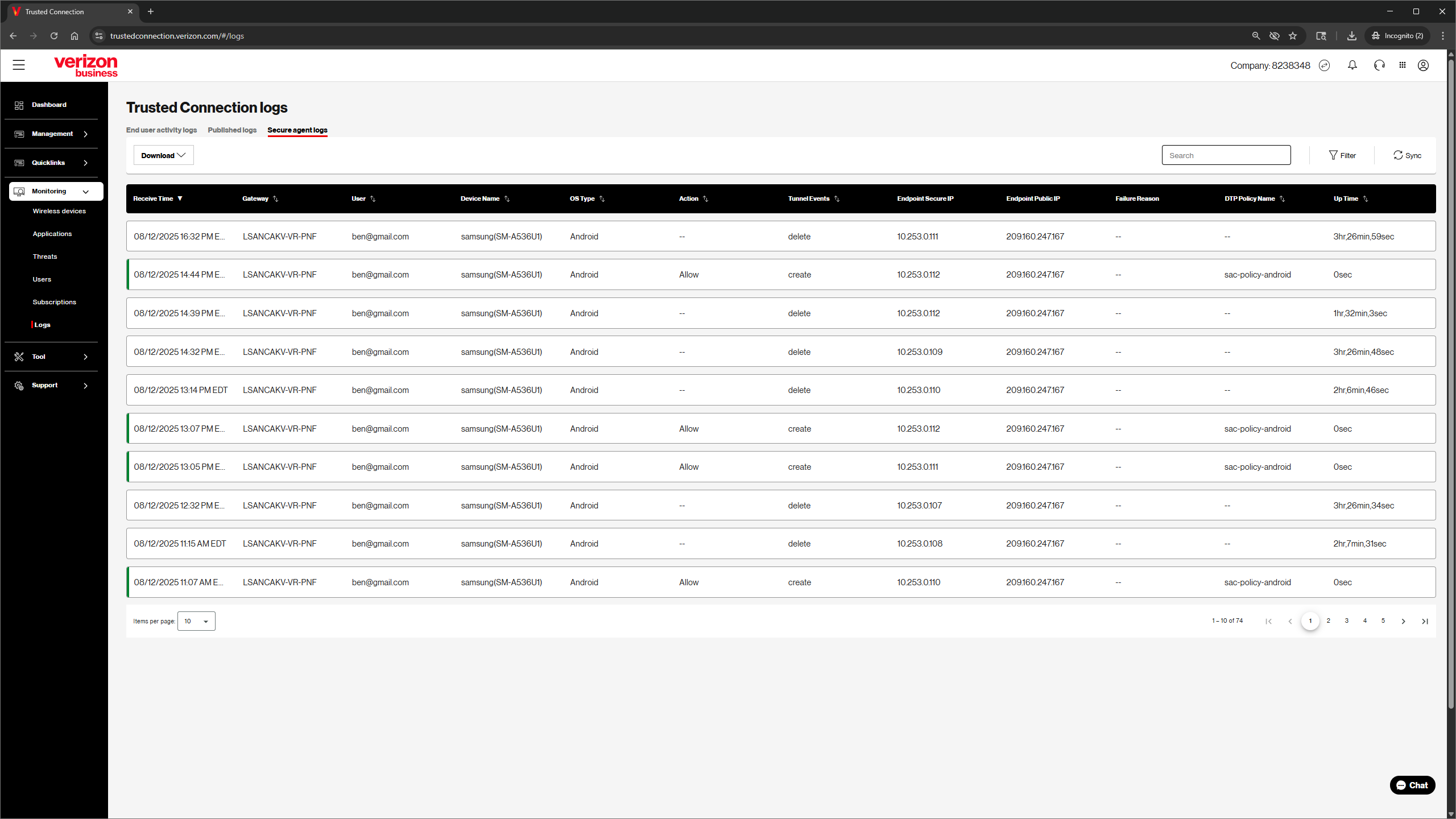Open the Items per page dropdown

click(196, 621)
